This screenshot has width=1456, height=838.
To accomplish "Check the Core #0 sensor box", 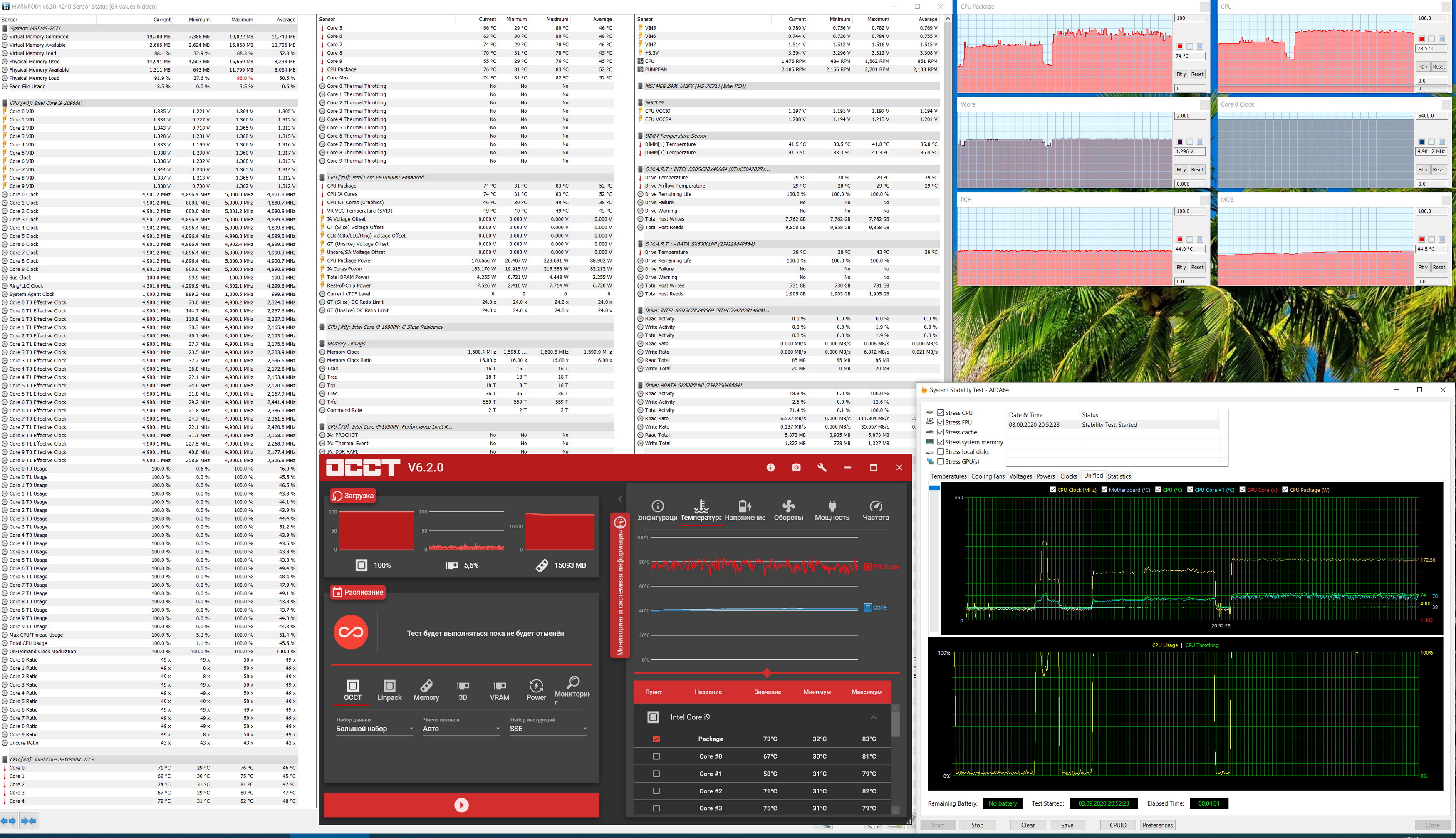I will 656,756.
